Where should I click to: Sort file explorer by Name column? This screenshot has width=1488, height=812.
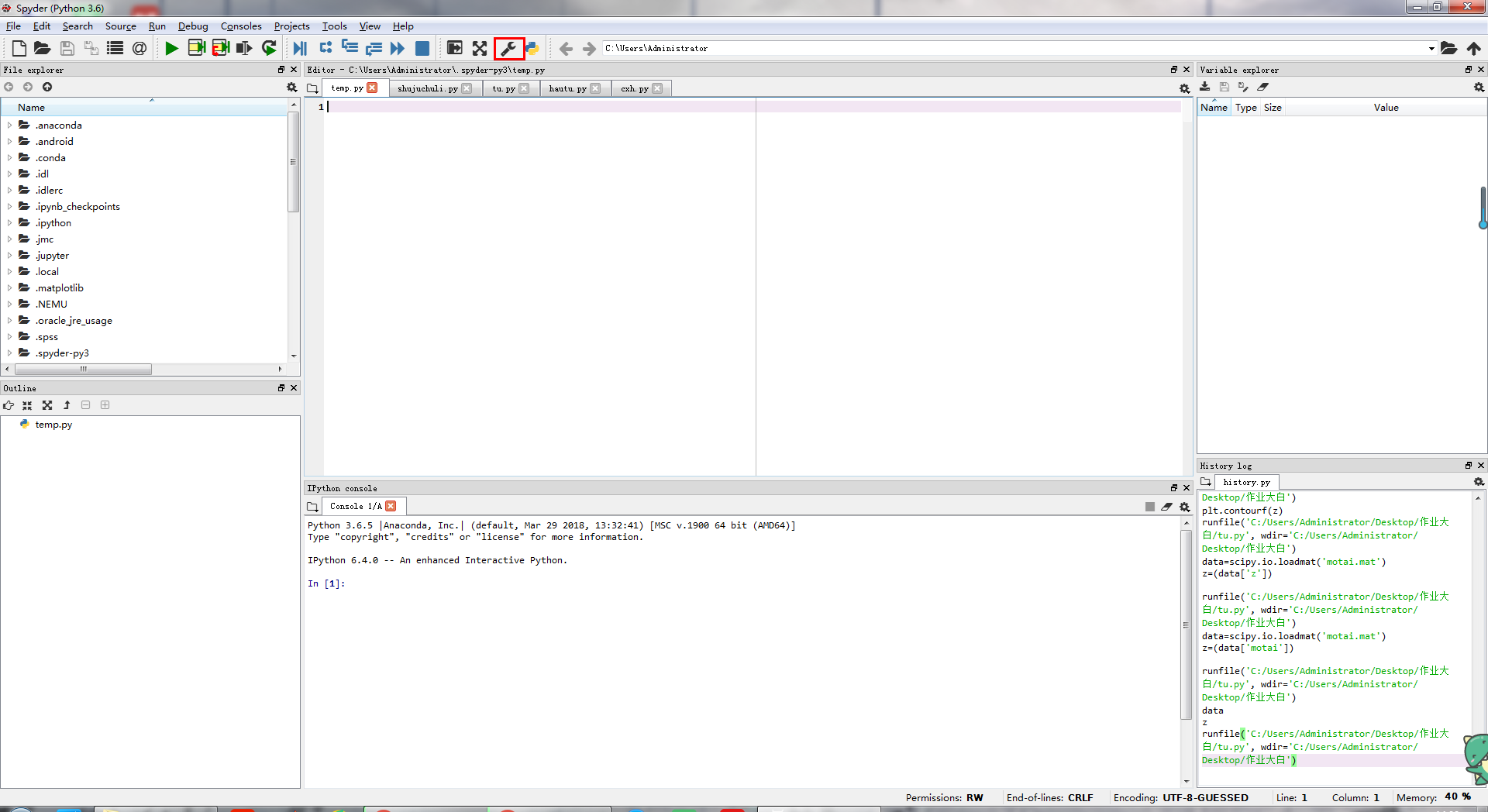coord(31,107)
